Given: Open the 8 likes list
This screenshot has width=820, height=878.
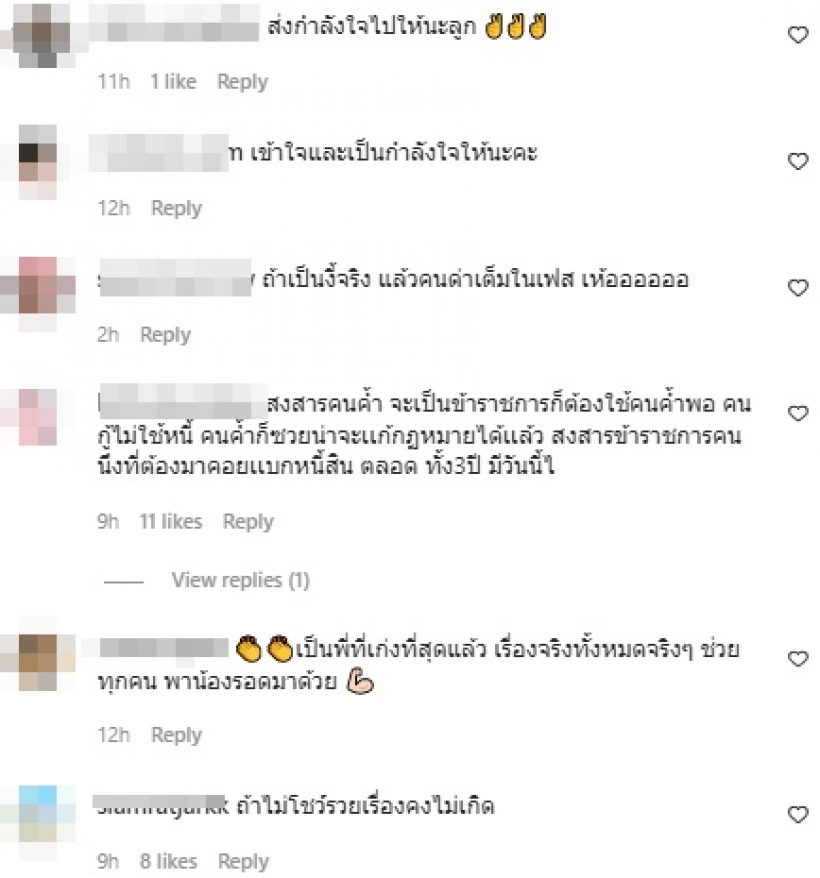Looking at the screenshot, I should 168,861.
